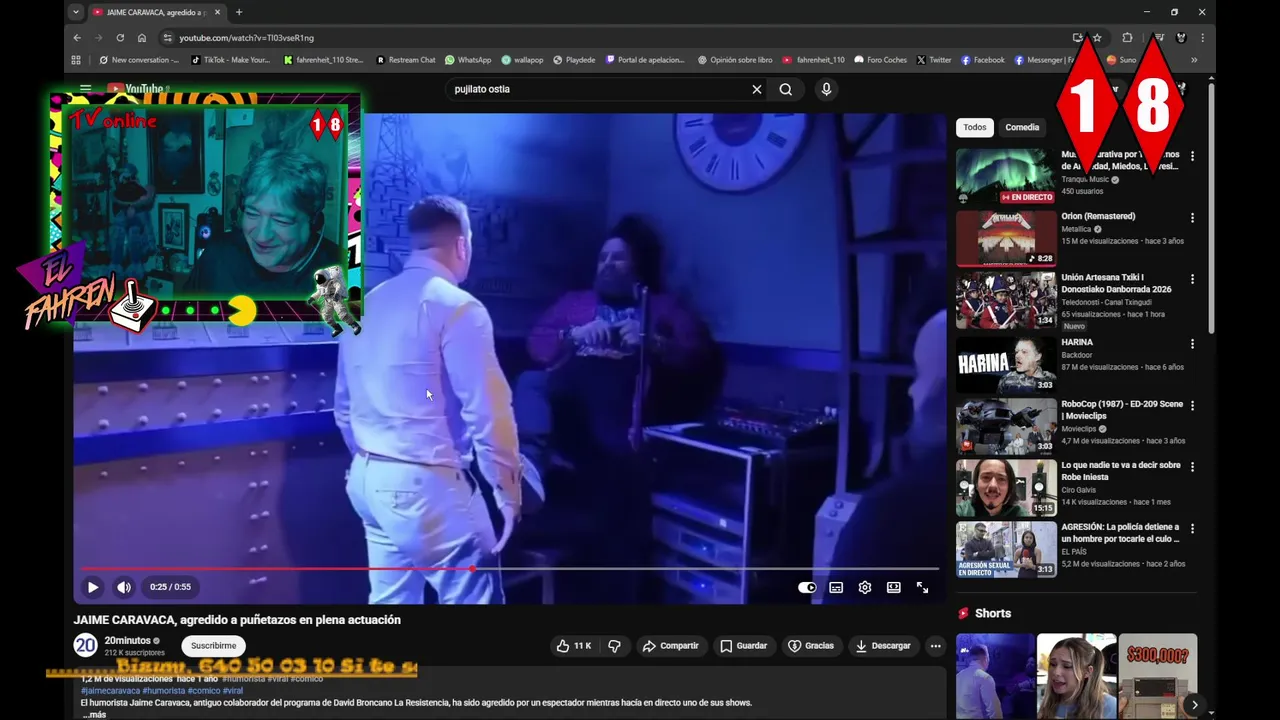Open the $300,000? Shorts thumbnail
The image size is (1280, 720).
(x=1158, y=675)
